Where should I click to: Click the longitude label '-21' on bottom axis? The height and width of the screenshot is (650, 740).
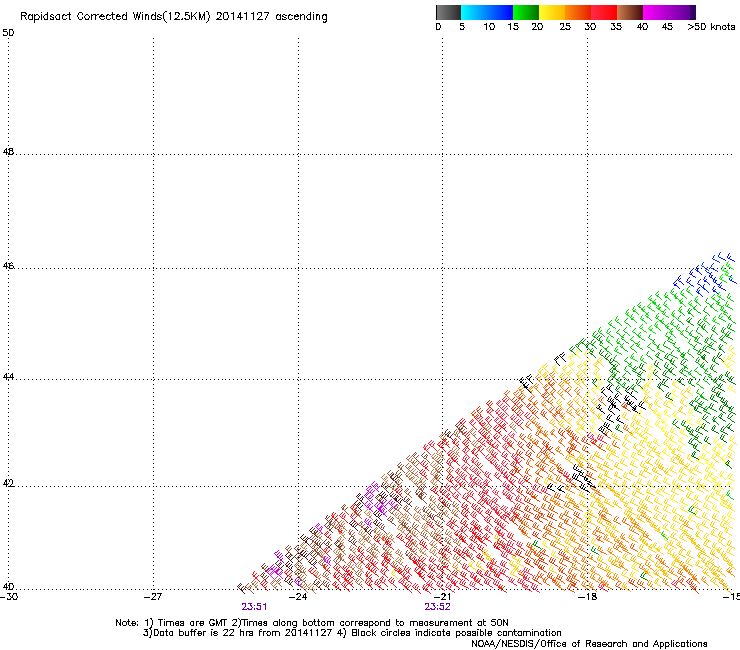(x=443, y=596)
